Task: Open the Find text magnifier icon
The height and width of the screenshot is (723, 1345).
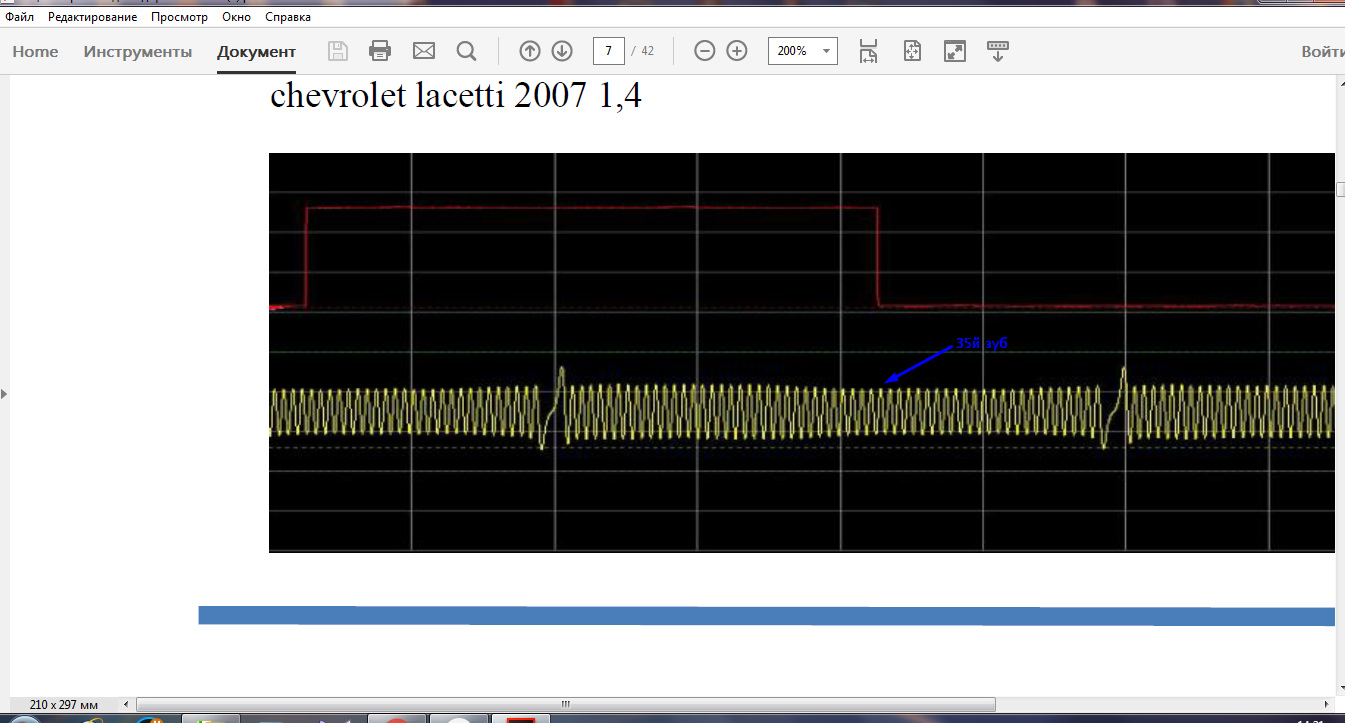Action: [466, 51]
